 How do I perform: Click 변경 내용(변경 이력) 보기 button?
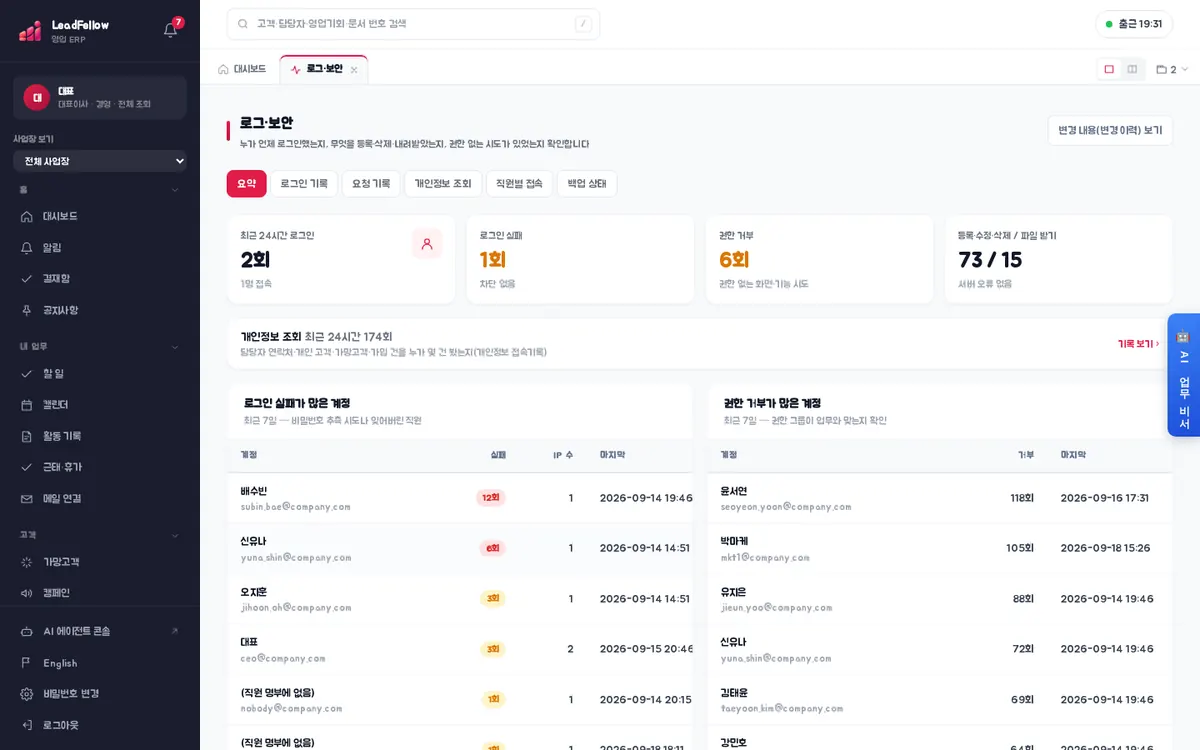coord(1110,130)
